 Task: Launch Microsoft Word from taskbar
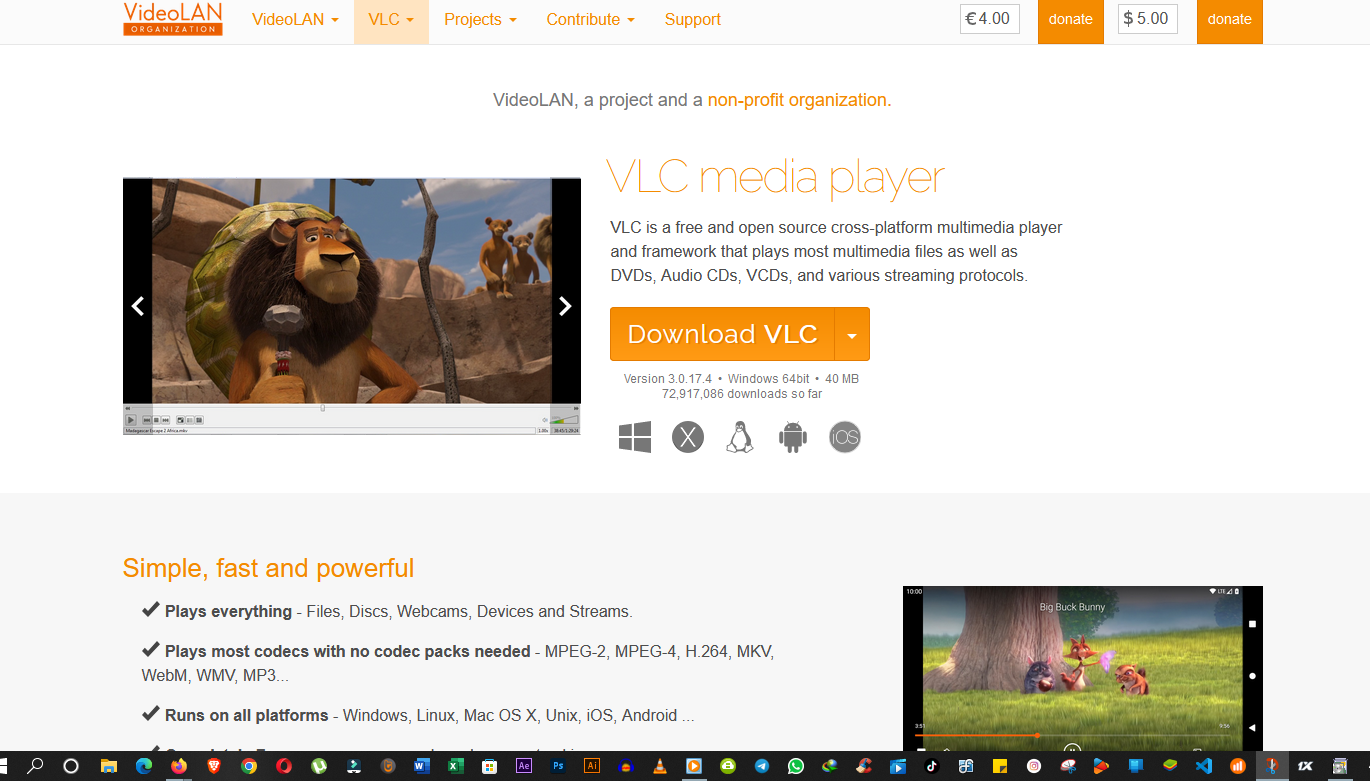(422, 766)
